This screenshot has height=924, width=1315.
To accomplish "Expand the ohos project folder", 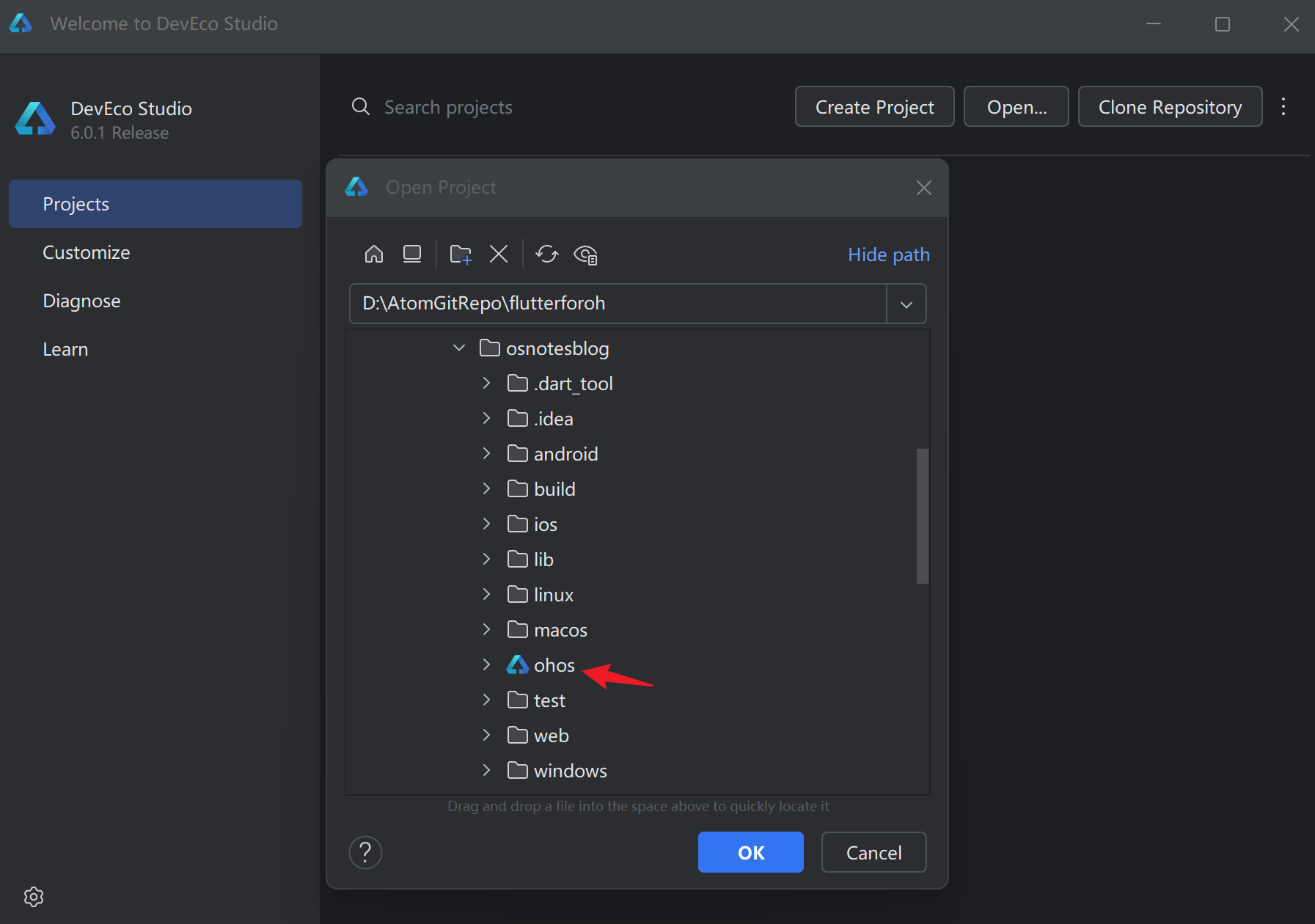I will point(486,664).
